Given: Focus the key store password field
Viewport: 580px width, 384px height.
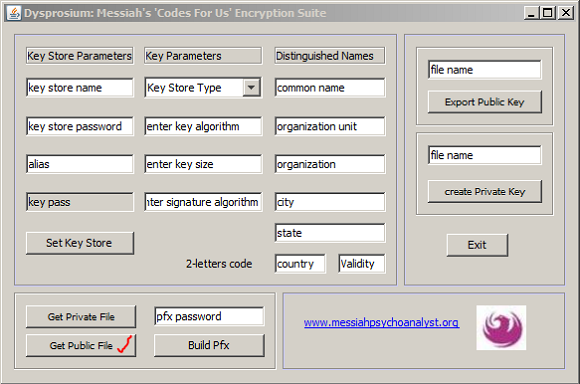Looking at the screenshot, I should [80, 127].
